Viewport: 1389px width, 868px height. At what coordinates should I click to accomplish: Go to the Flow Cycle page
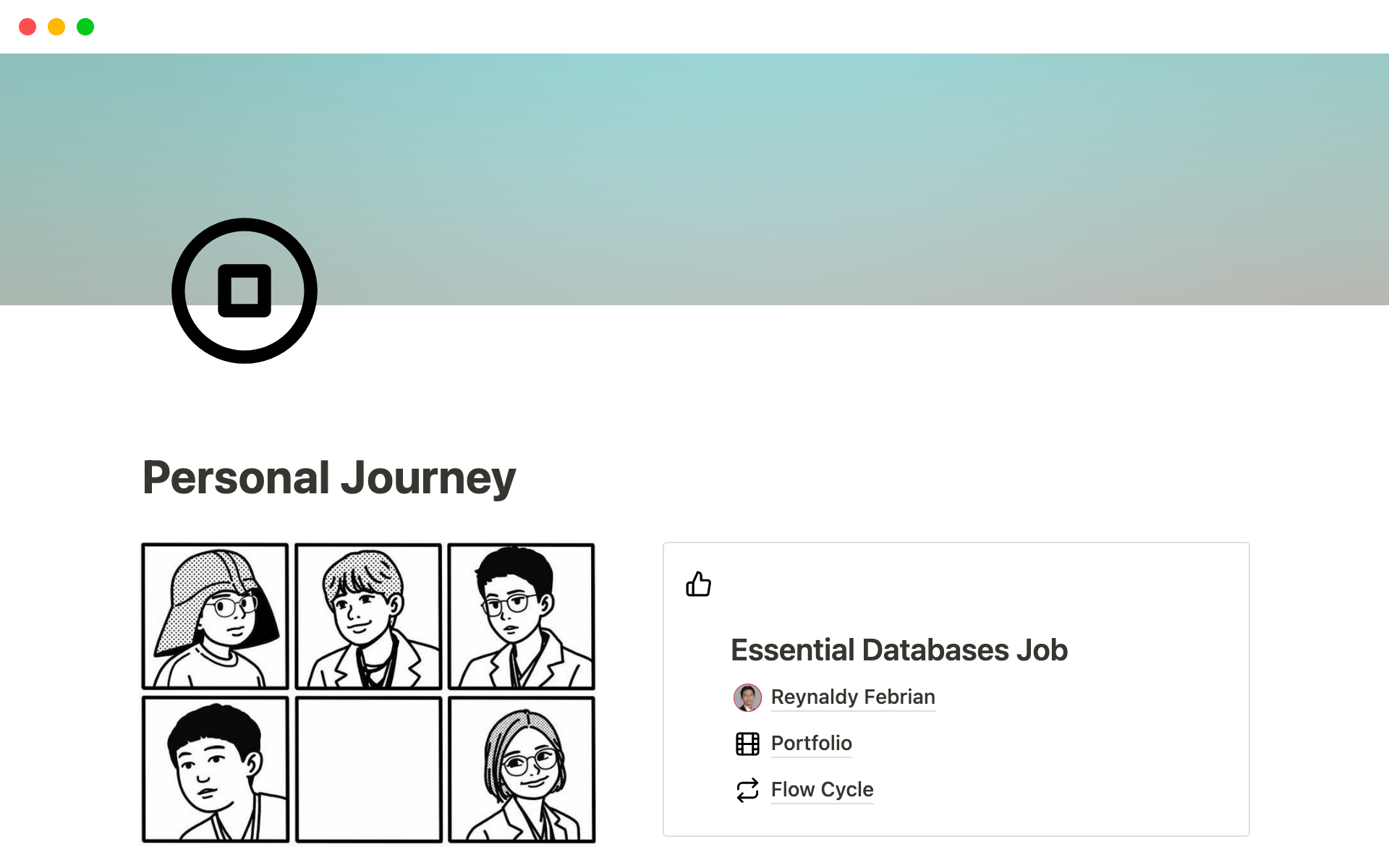[x=822, y=790]
